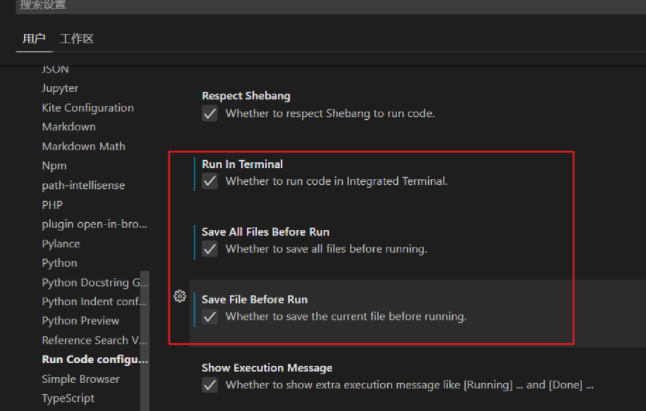This screenshot has width=646, height=411.
Task: Disable the Save File Before Run checkbox
Action: pyautogui.click(x=210, y=317)
